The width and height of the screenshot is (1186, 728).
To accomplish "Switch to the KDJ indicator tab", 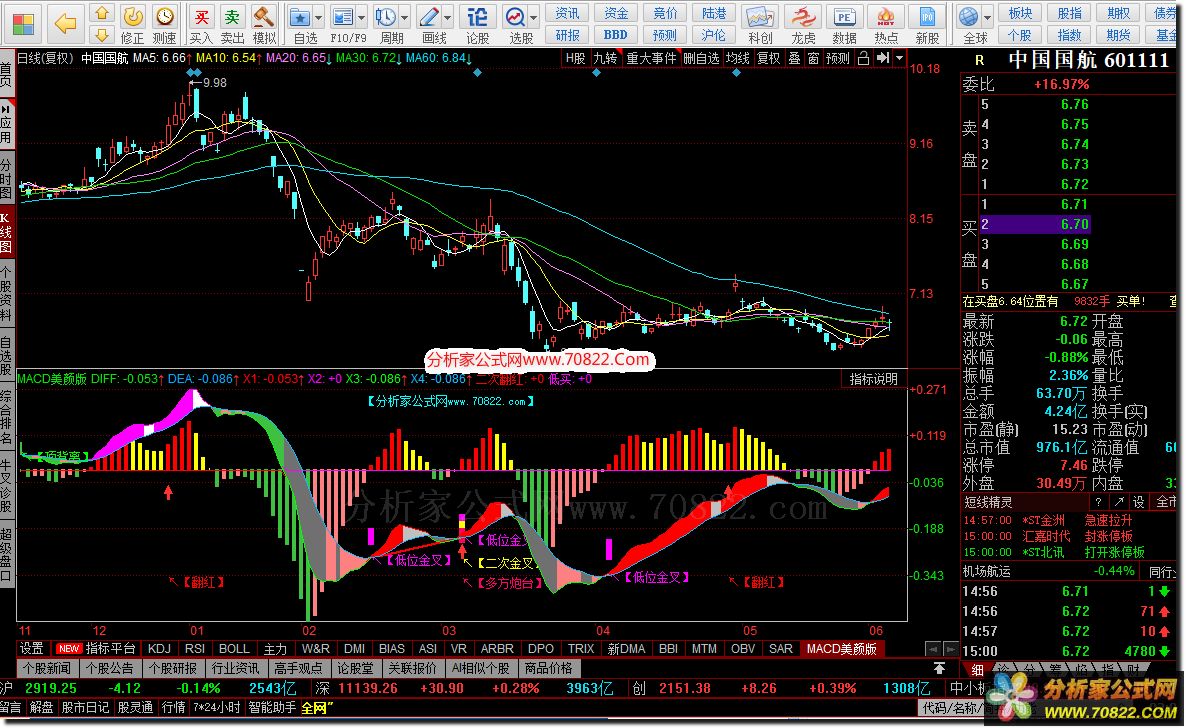I will [x=160, y=649].
